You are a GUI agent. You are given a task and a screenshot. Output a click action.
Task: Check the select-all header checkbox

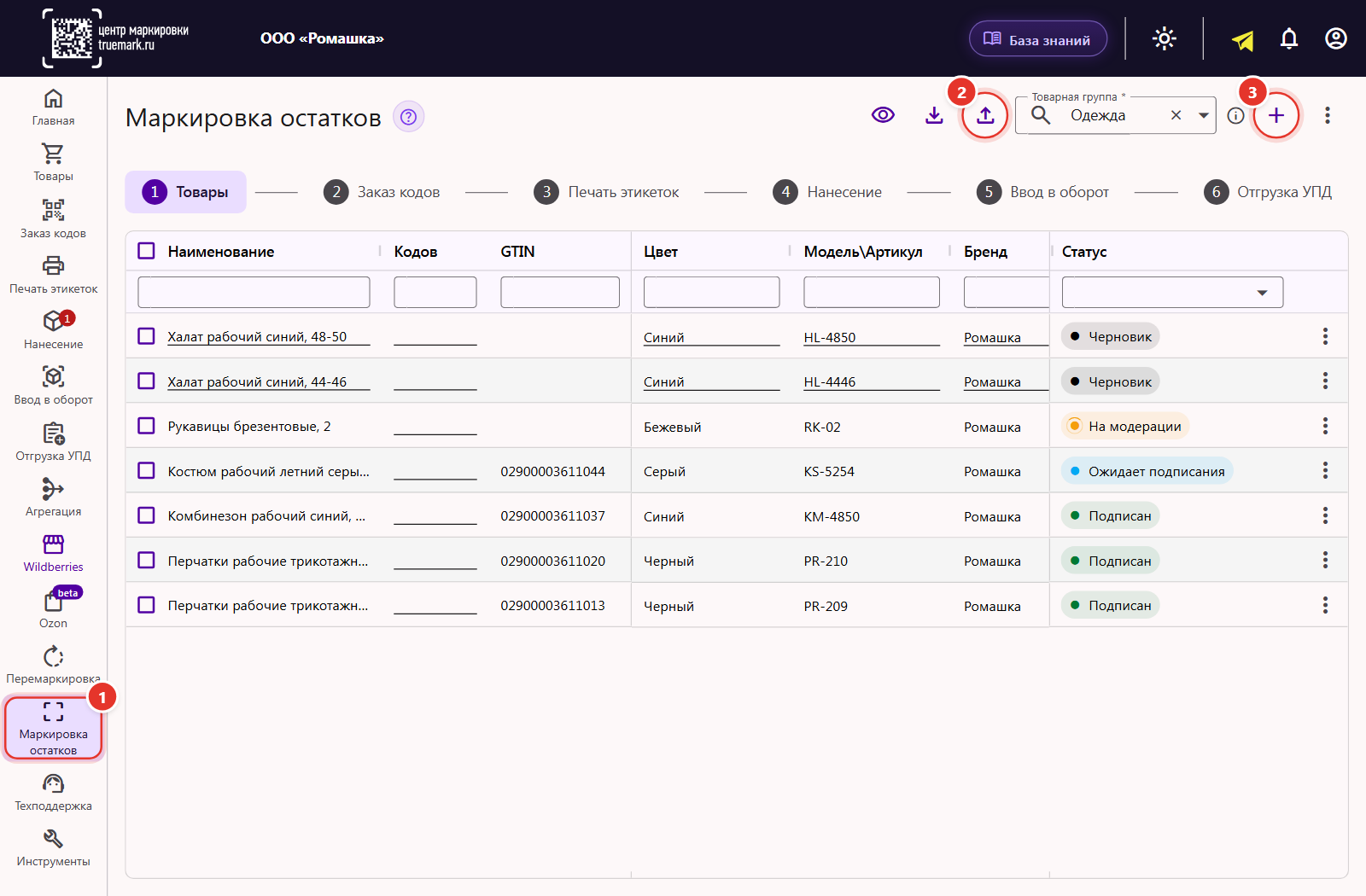pyautogui.click(x=147, y=251)
